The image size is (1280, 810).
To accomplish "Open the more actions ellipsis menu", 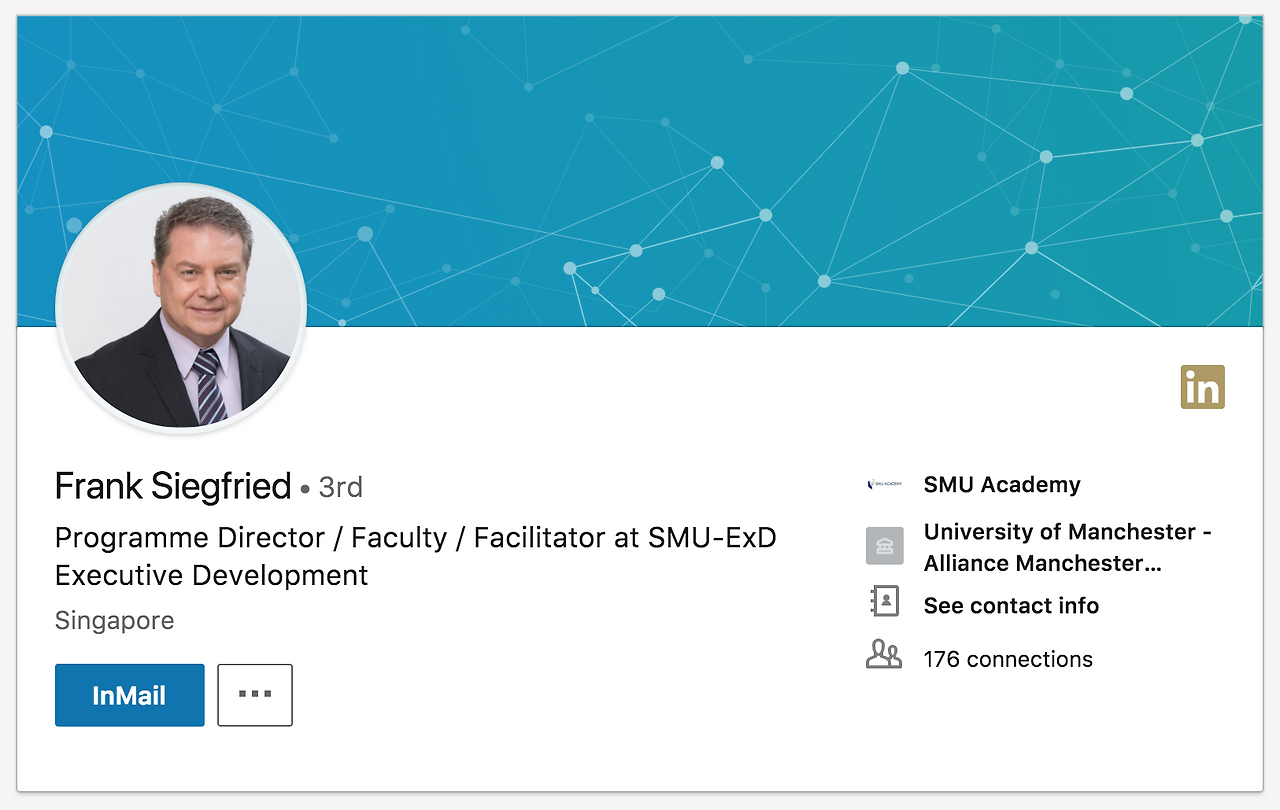I will coord(255,695).
